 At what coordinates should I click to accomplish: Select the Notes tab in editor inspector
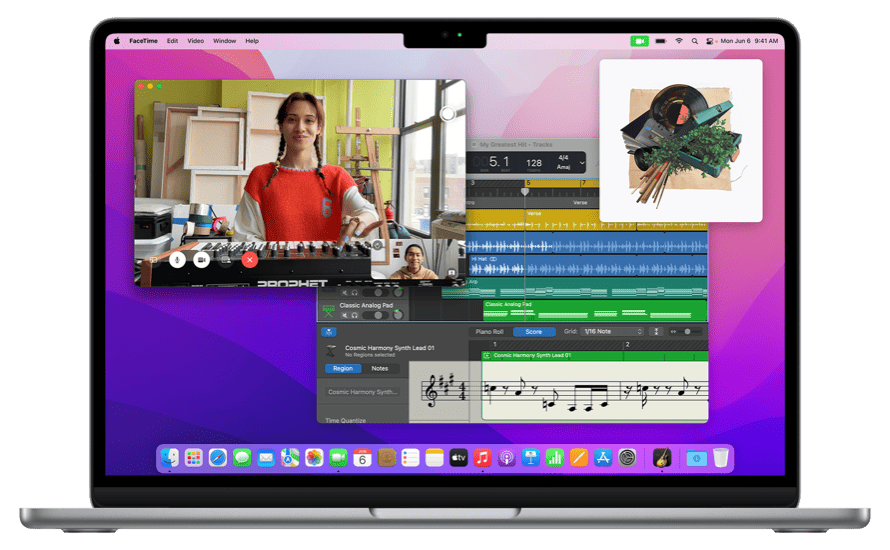380,368
